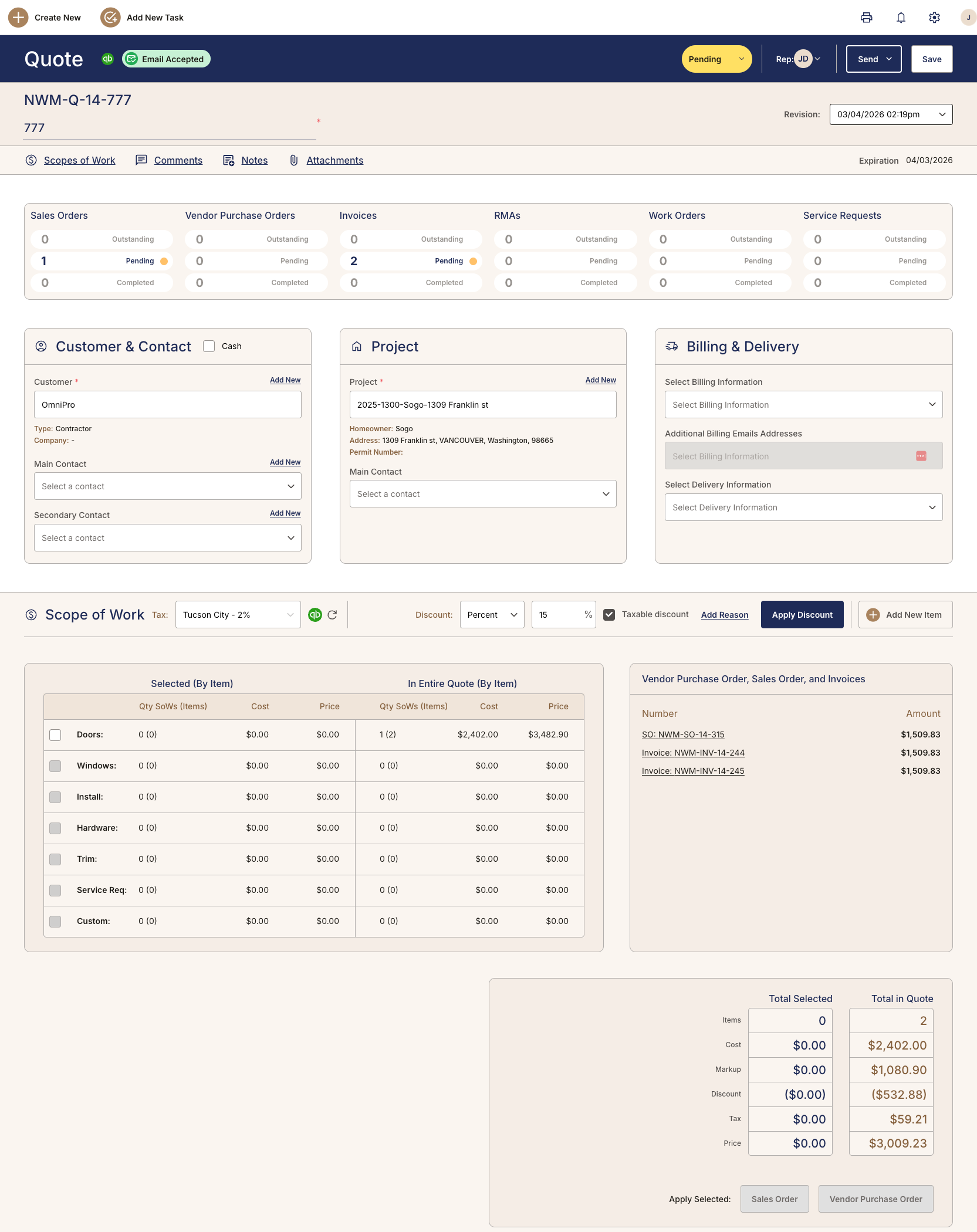
Task: Click the Apply Discount button
Action: (x=802, y=614)
